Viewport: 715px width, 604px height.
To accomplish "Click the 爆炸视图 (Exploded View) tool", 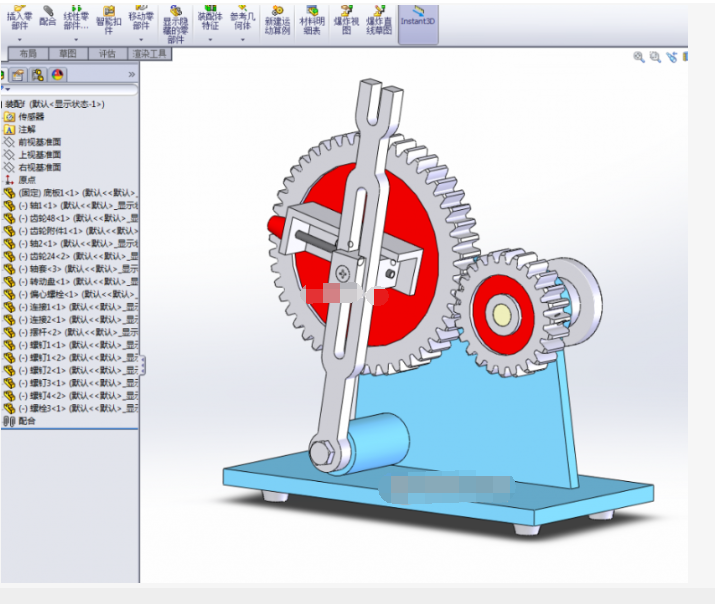I will (347, 21).
